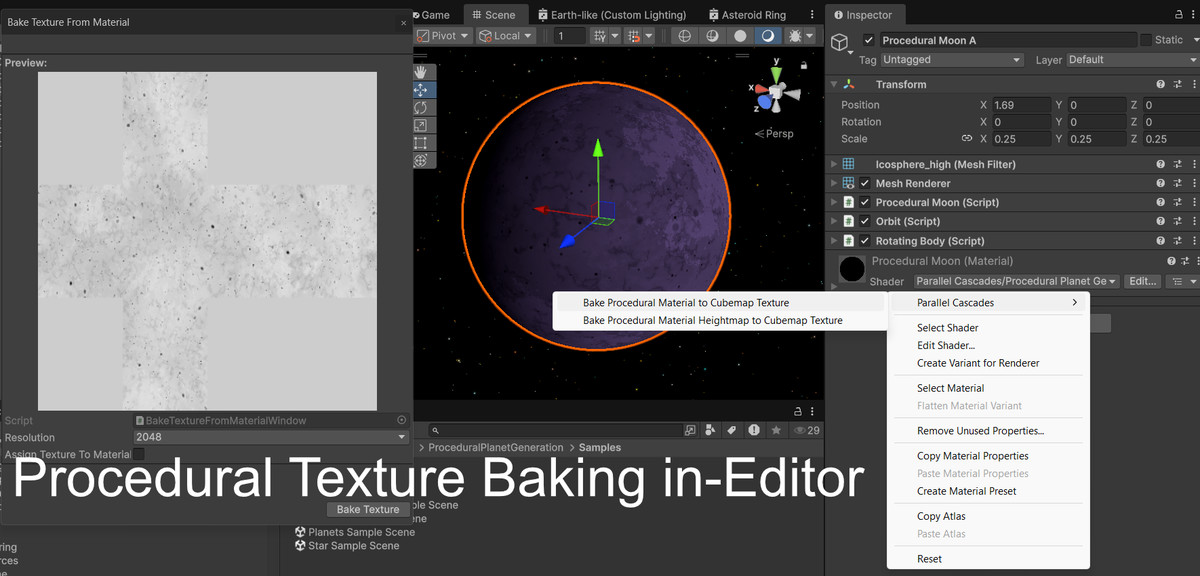The width and height of the screenshot is (1200, 576).
Task: Select the Scale tool icon
Action: [x=421, y=125]
